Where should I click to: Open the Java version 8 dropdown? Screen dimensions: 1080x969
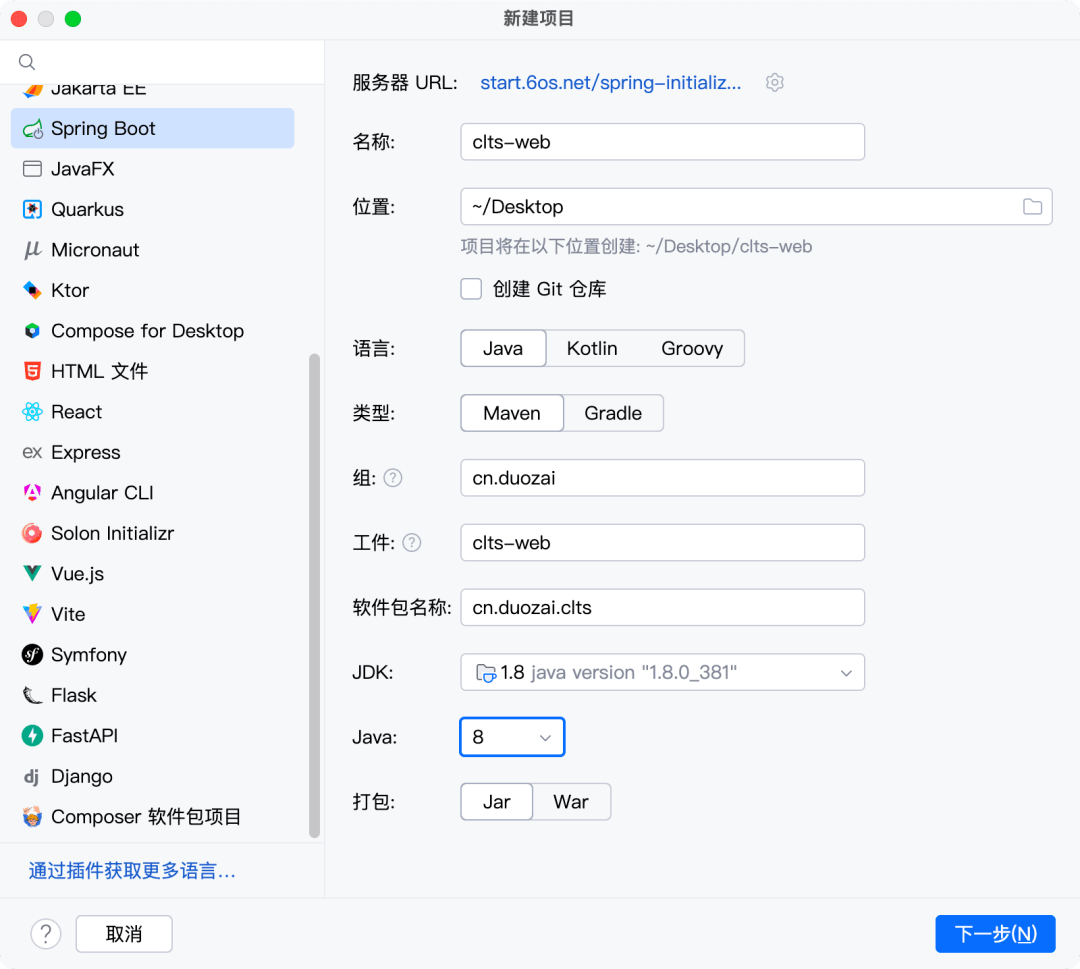click(512, 737)
